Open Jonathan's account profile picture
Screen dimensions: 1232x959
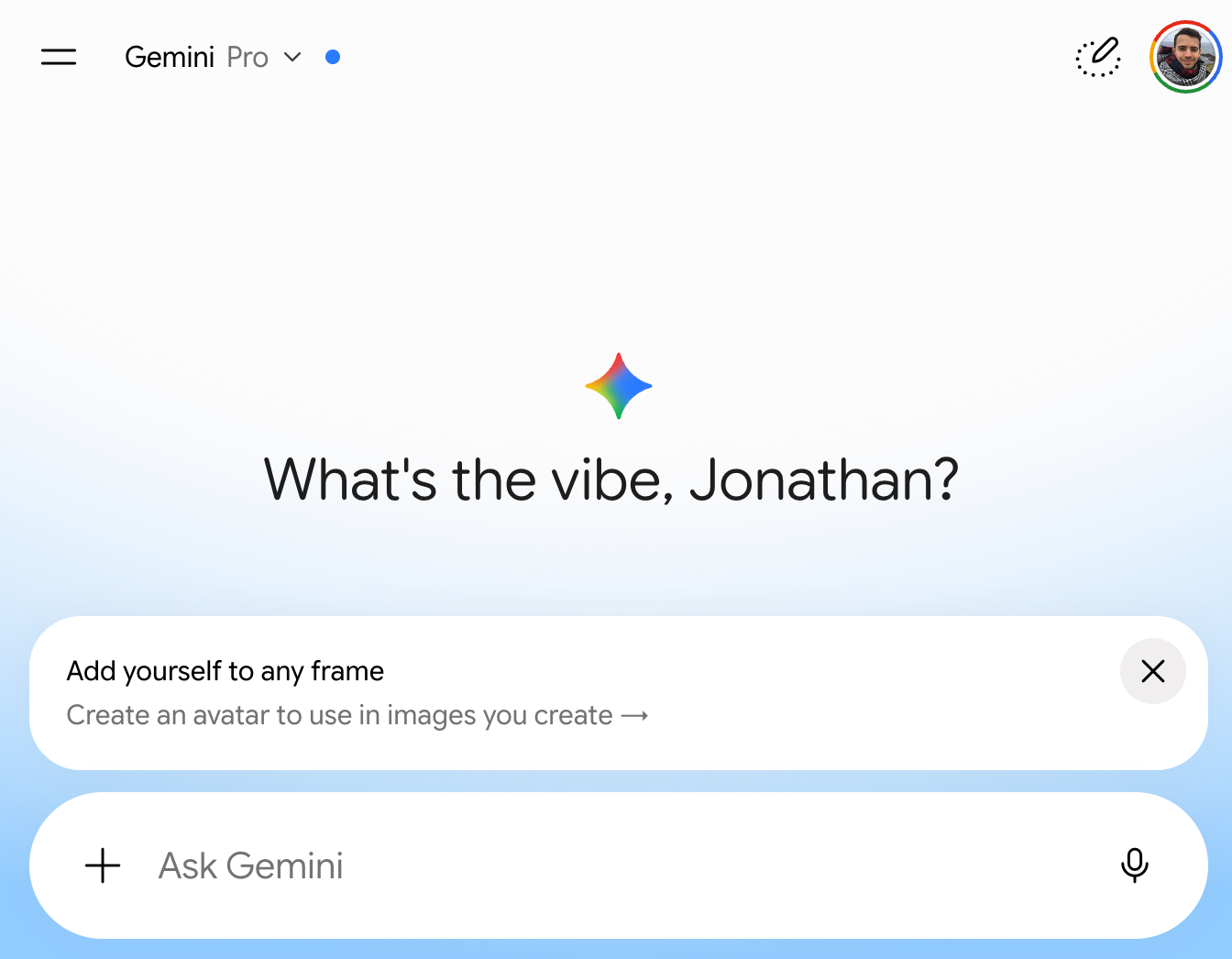point(1186,57)
